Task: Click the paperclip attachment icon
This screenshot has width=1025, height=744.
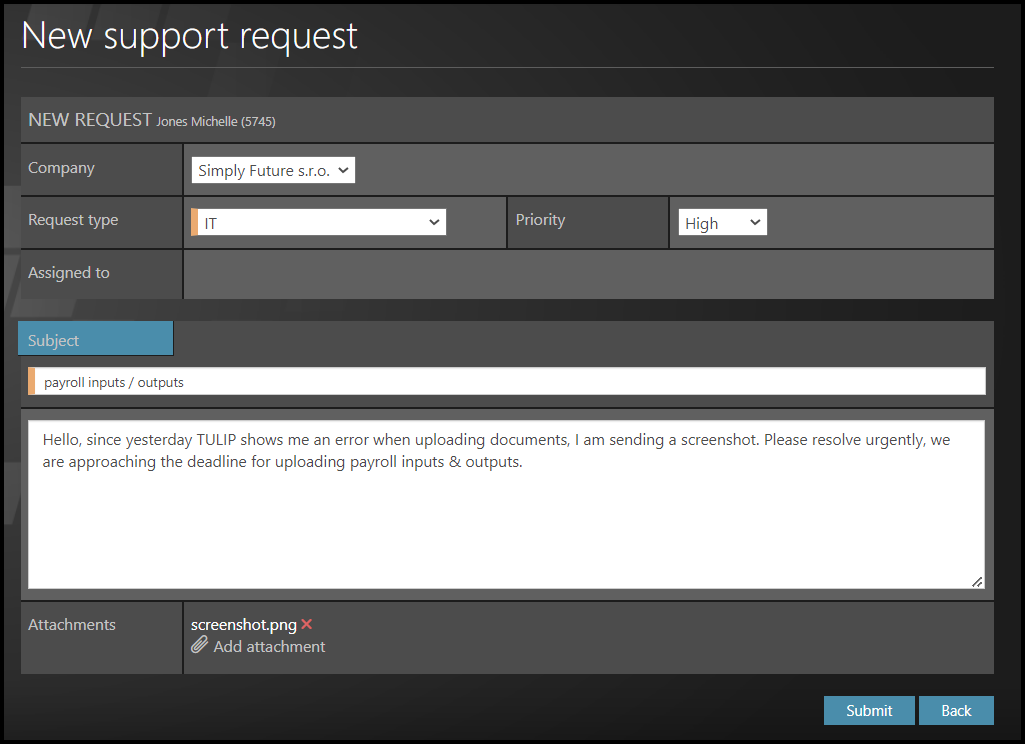Action: coord(200,646)
